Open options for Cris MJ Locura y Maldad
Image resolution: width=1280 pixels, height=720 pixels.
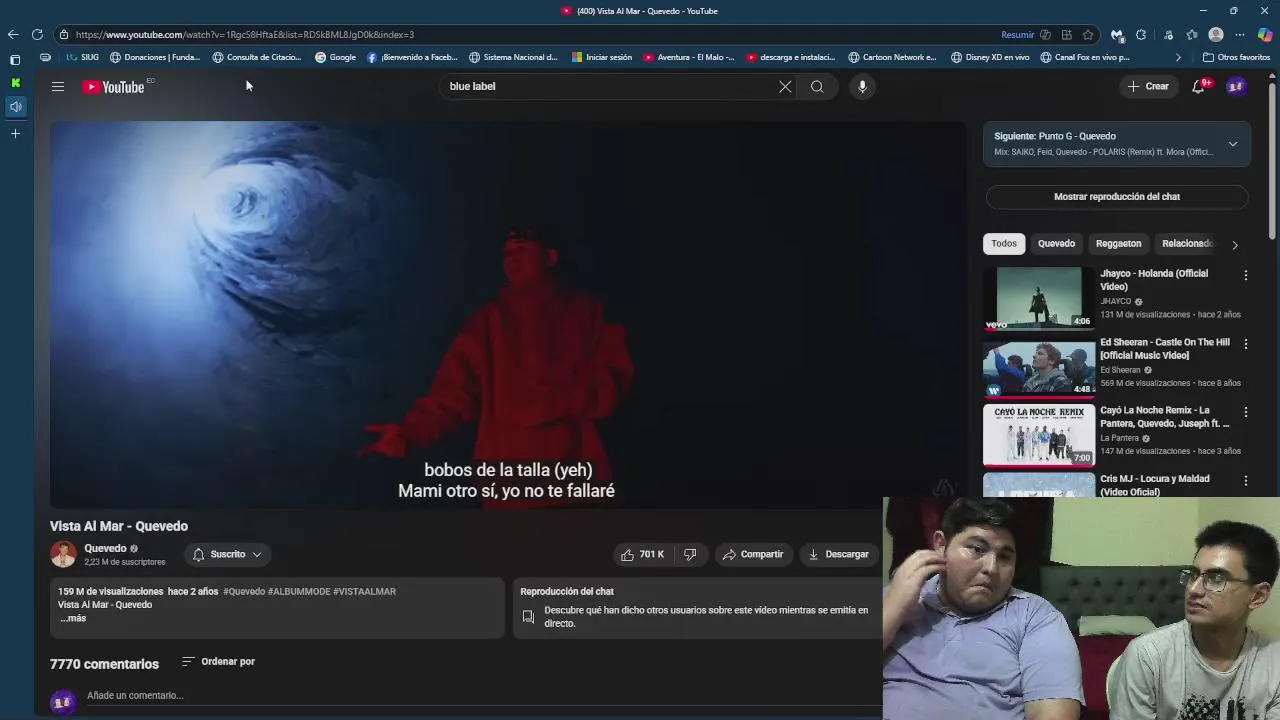click(x=1245, y=481)
